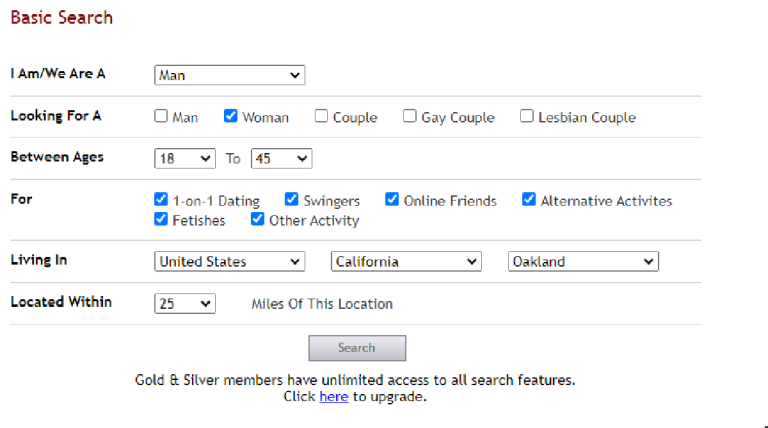Image resolution: width=768 pixels, height=428 pixels.
Task: Uncheck the Online Friends option
Action: (392, 199)
